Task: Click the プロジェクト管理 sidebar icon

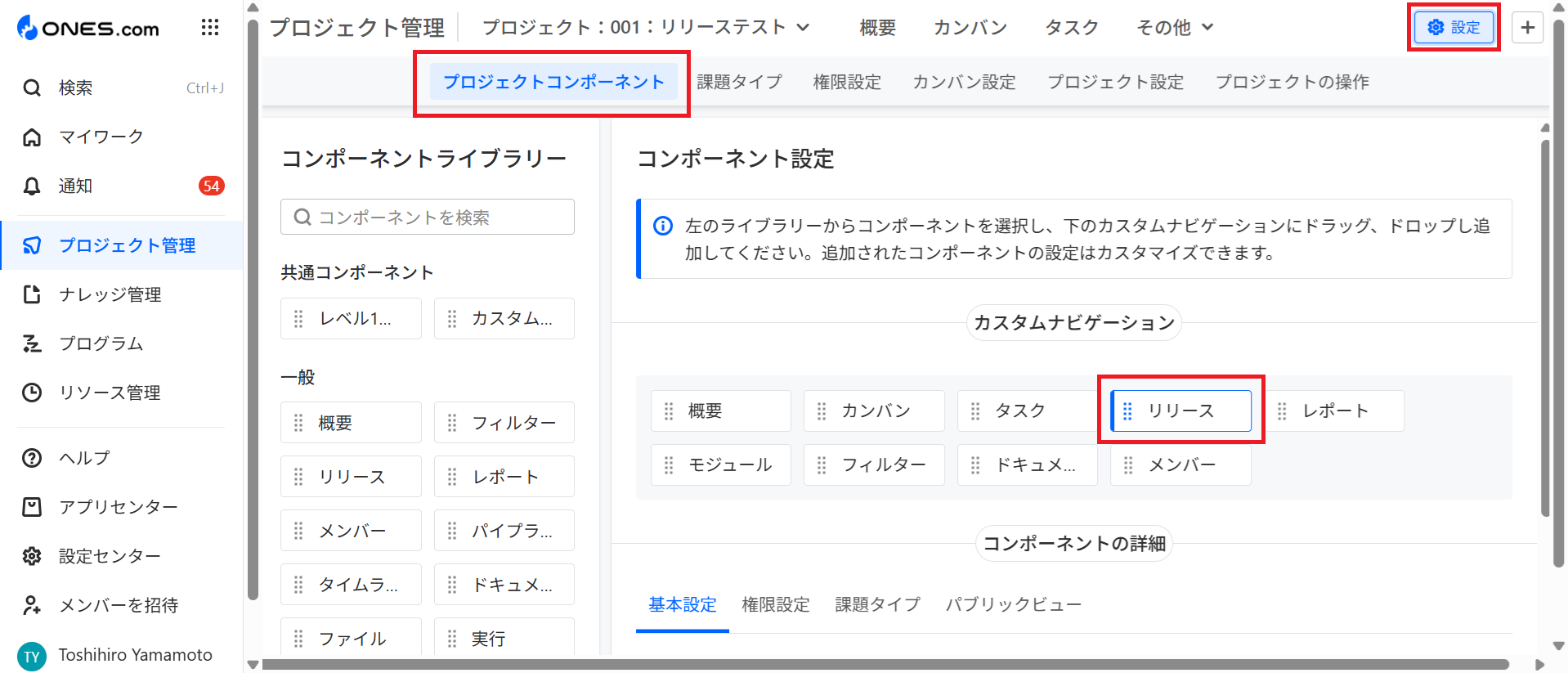Action: point(32,245)
